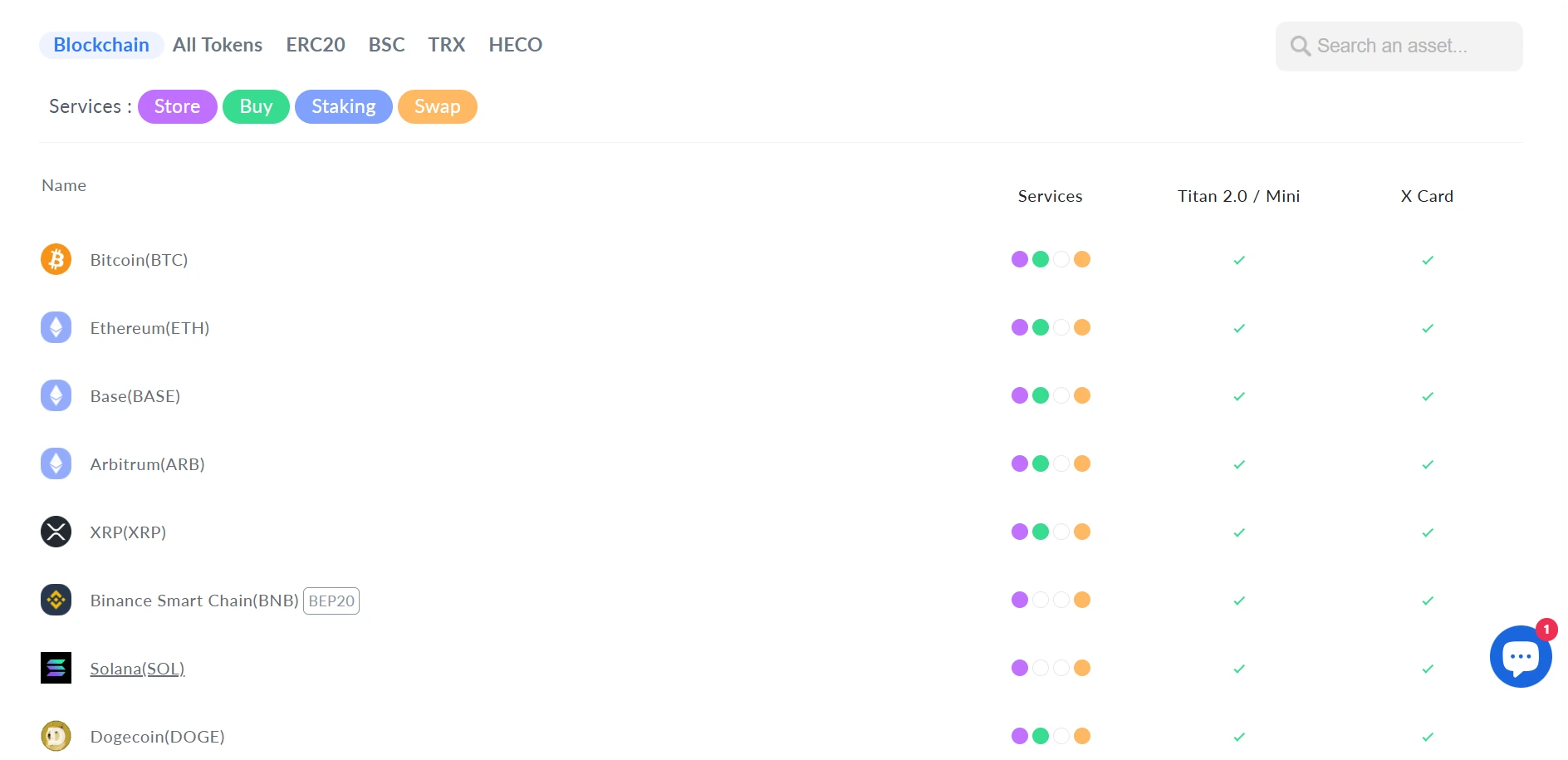Click the Titan 2.0 checkmark for Base
Screen dimensions: 1568x760
coord(1239,396)
